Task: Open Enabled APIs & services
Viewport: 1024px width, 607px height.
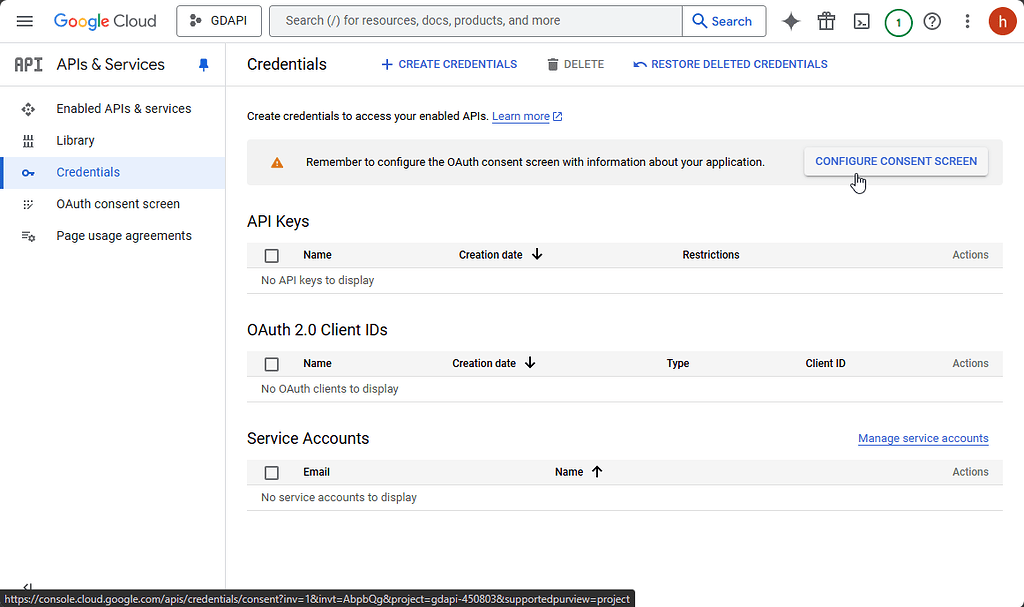Action: tap(113, 109)
